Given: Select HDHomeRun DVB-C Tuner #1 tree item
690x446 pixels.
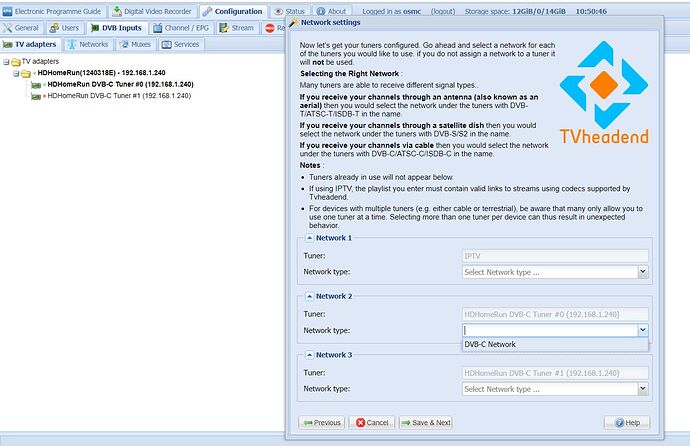Looking at the screenshot, I should click(119, 95).
